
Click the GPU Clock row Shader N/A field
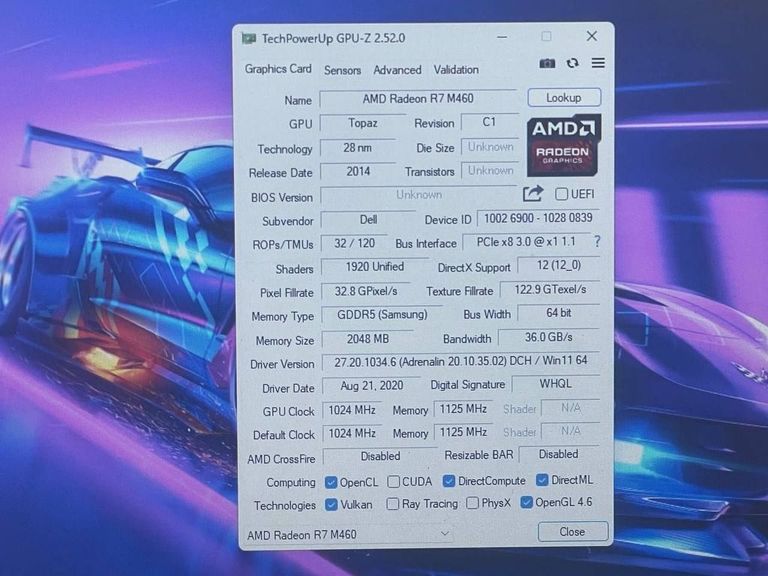571,408
